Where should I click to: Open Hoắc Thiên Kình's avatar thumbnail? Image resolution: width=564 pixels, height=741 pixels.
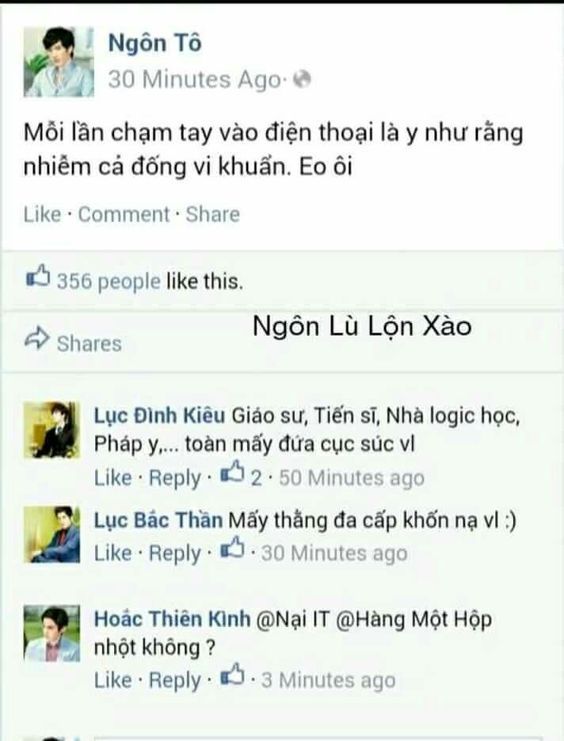pos(52,634)
